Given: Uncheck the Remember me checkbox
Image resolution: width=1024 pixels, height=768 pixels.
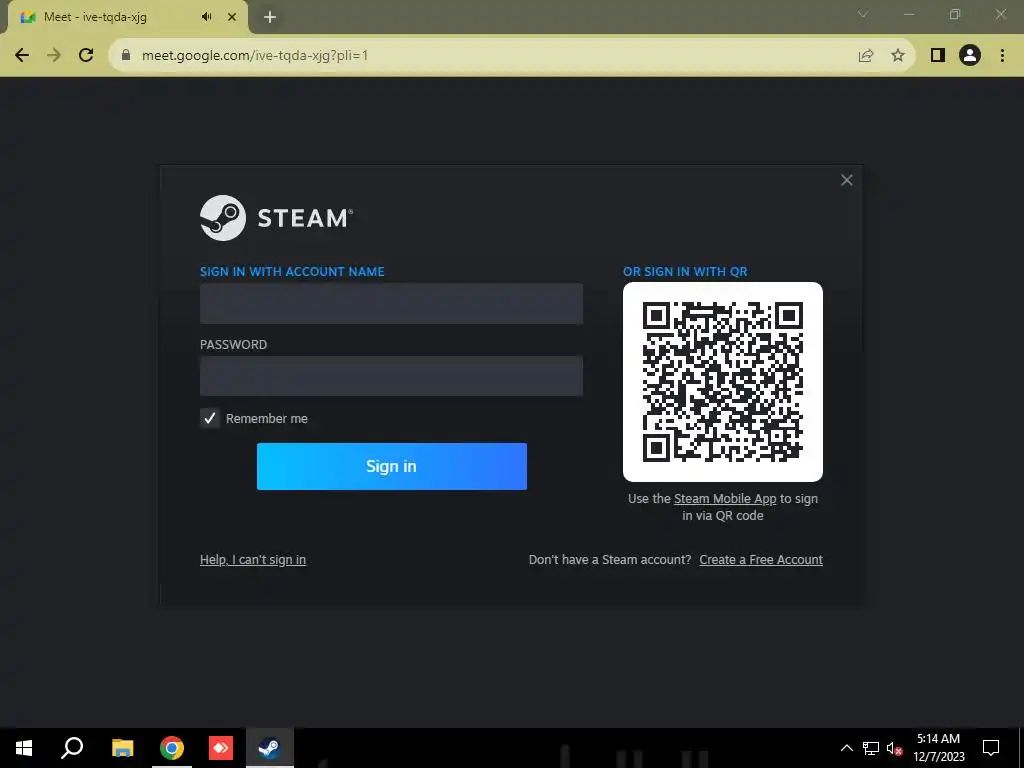Looking at the screenshot, I should 210,418.
